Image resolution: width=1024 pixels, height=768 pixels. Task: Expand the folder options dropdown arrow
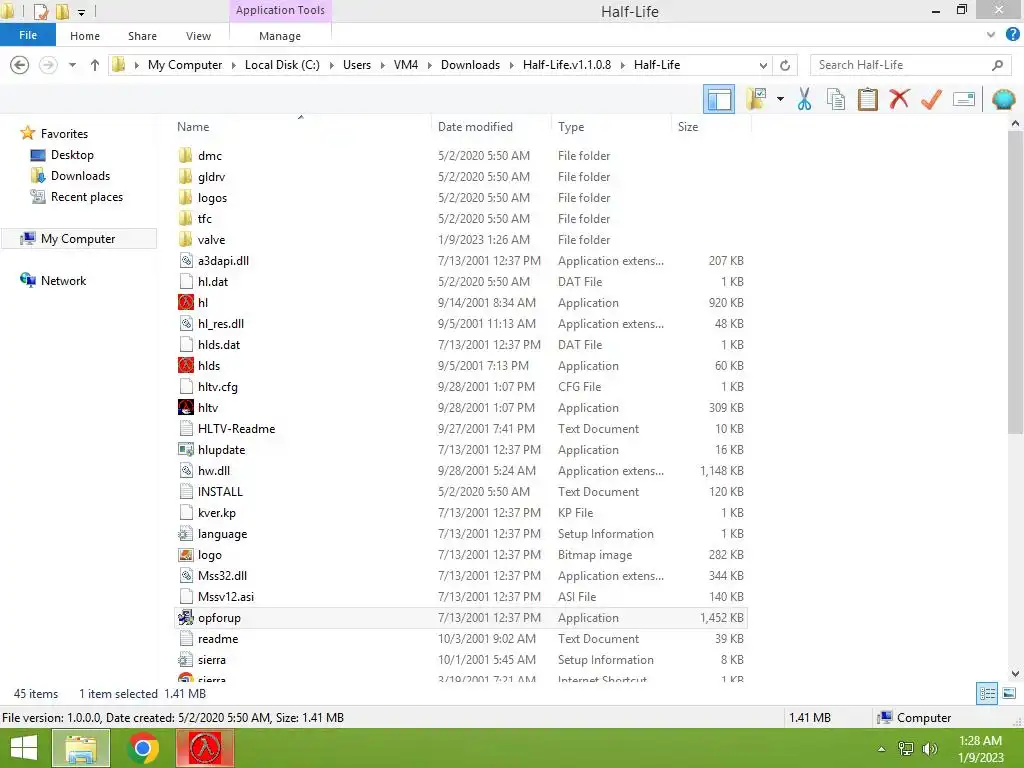pos(780,99)
